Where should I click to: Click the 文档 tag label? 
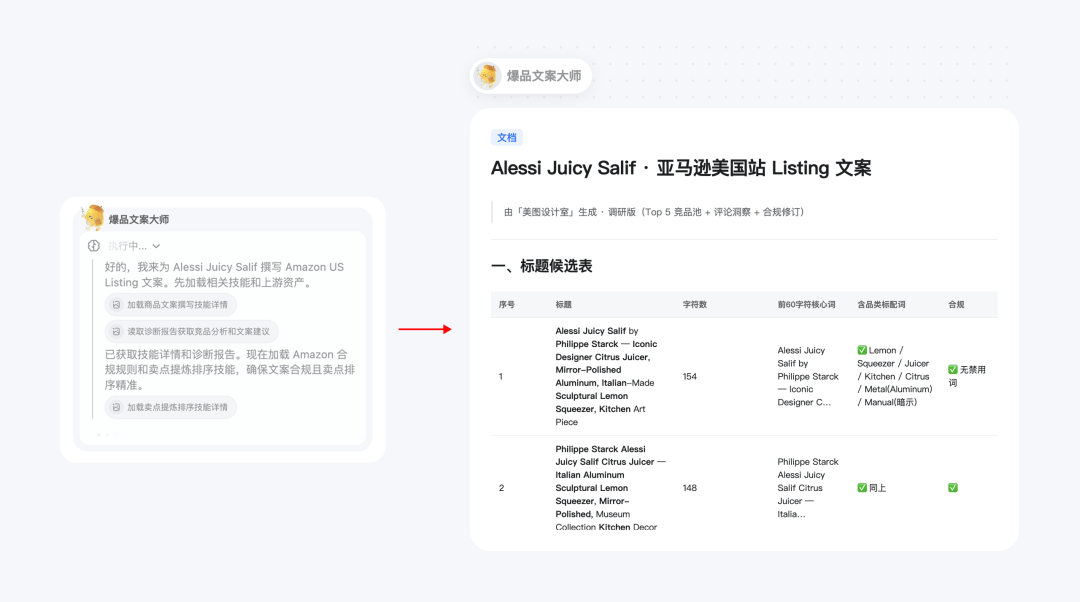507,138
